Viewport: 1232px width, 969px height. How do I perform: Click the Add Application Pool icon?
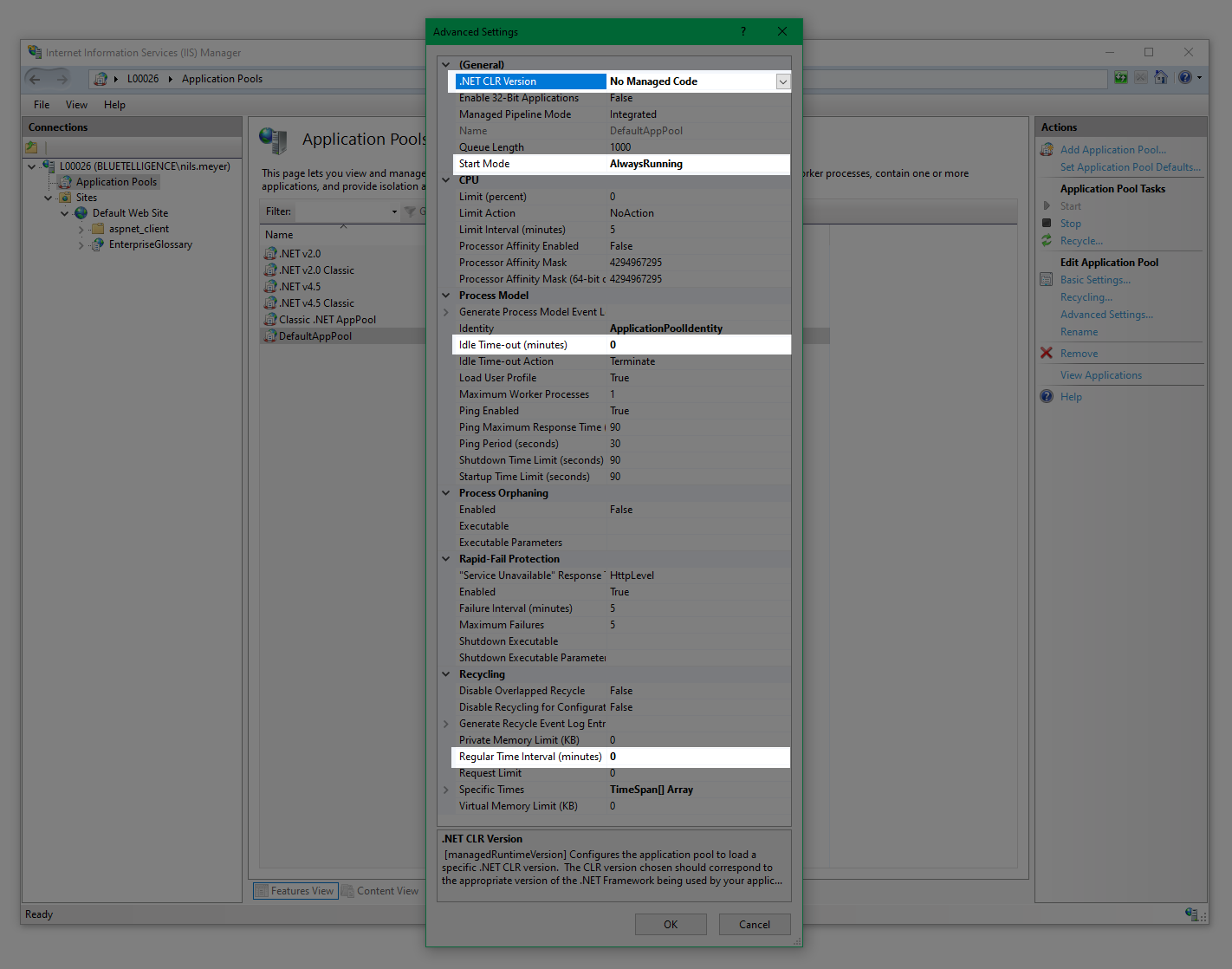pyautogui.click(x=1047, y=150)
